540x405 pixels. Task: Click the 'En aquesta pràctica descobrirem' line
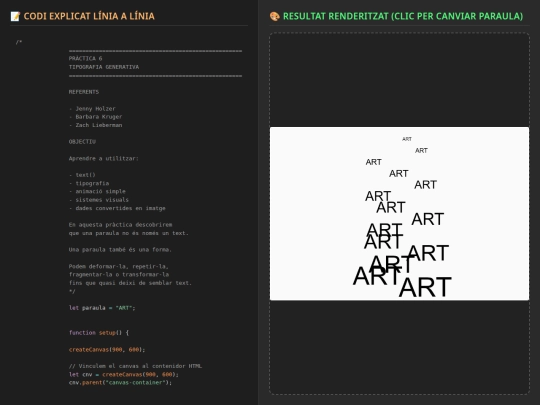click(121, 225)
